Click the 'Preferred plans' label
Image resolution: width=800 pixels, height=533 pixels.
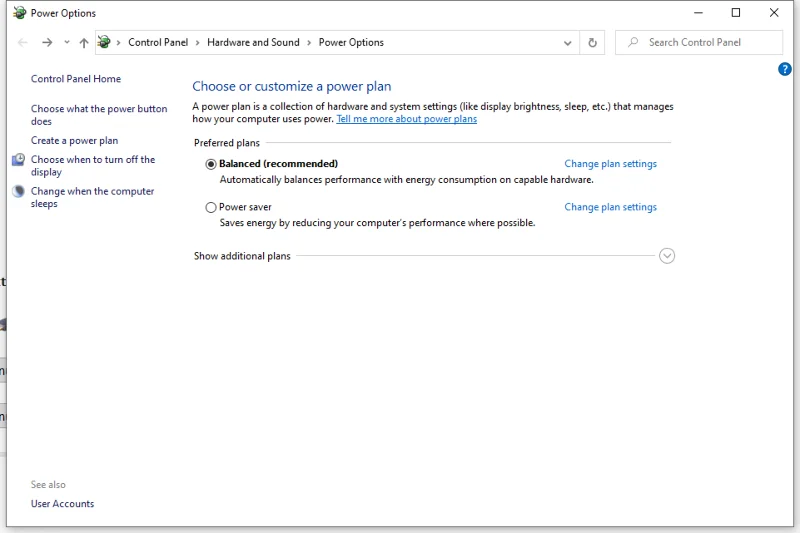pyautogui.click(x=227, y=143)
